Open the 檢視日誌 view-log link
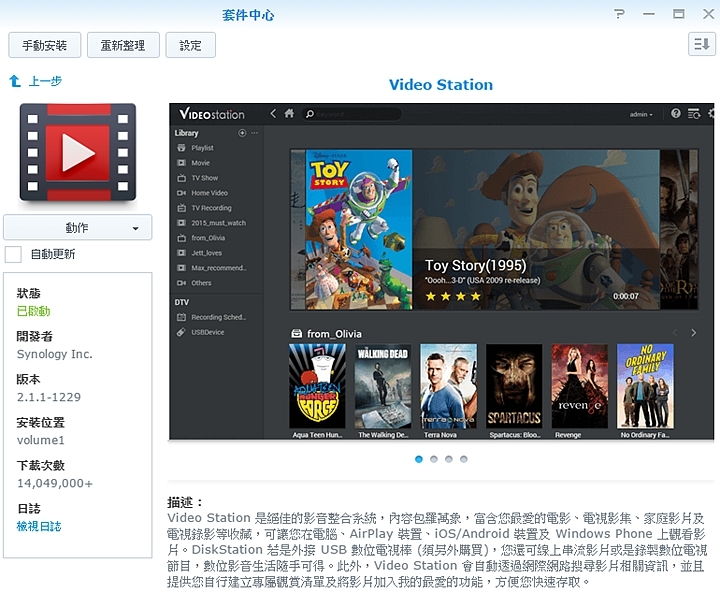720x593 pixels. 39,526
